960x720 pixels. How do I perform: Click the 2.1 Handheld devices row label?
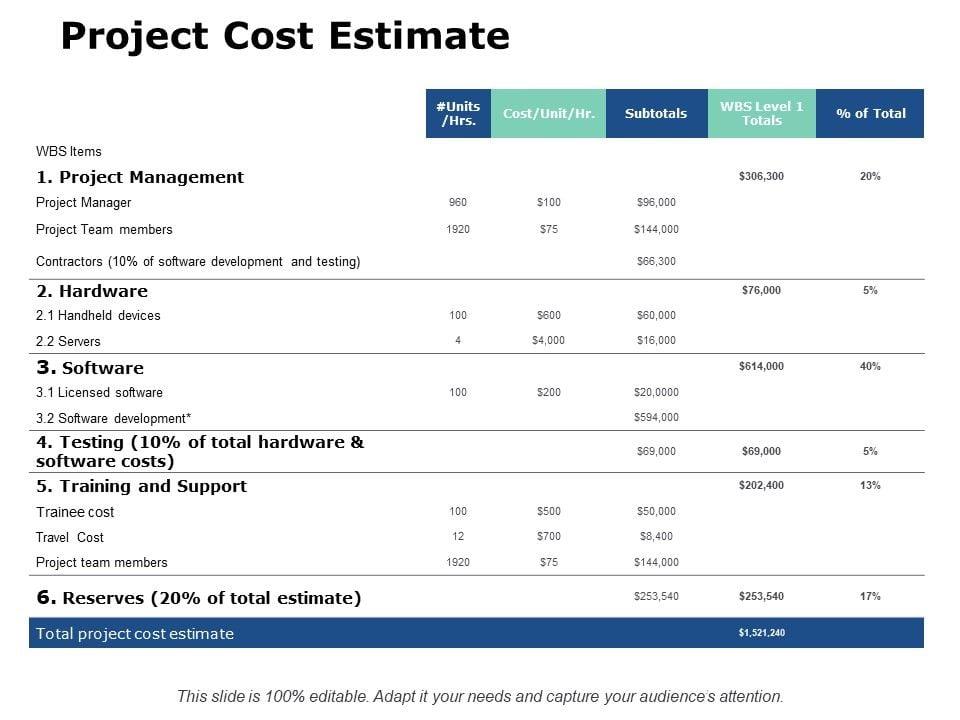tap(98, 316)
